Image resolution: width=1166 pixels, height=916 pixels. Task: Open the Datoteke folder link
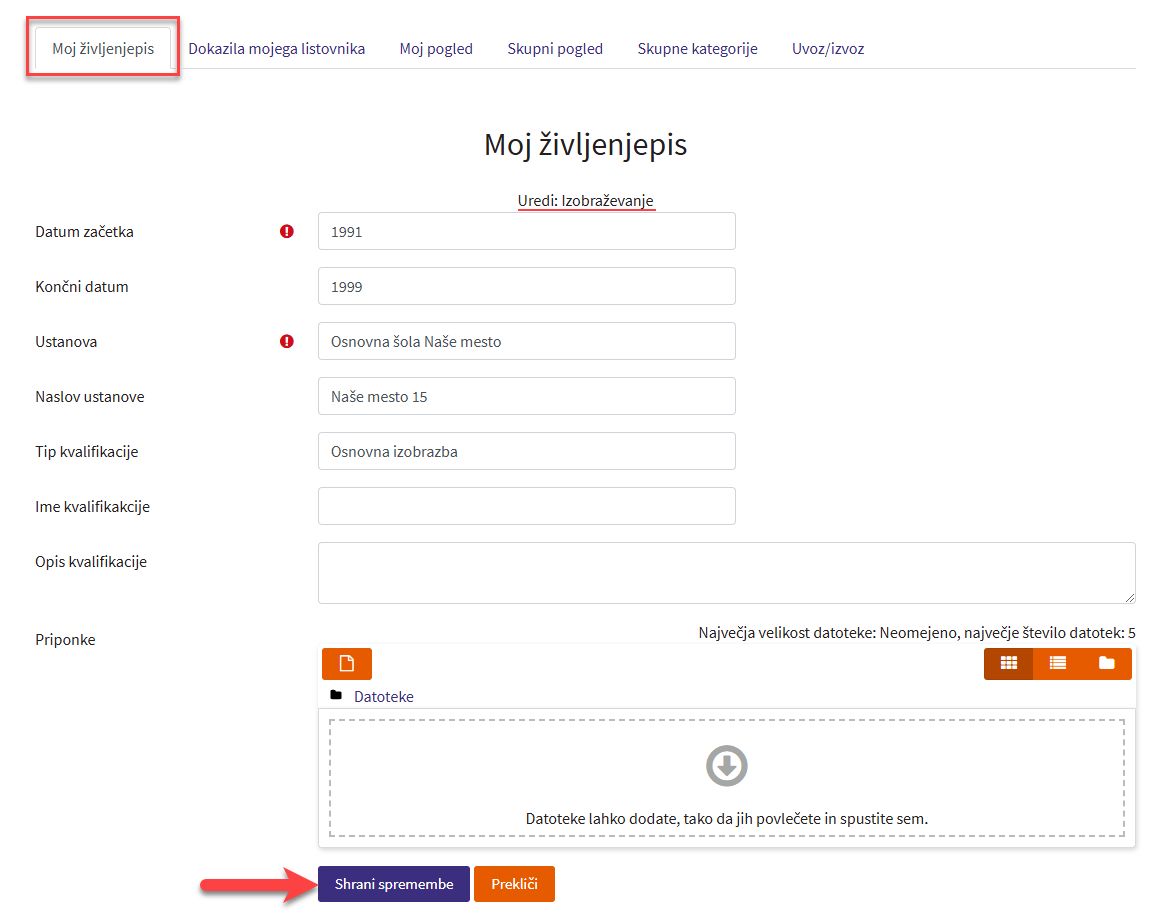tap(384, 696)
